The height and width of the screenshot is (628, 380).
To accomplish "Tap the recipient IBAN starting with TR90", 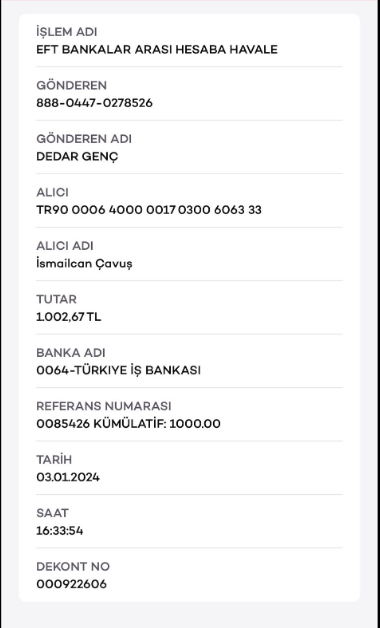I will pos(149,210).
